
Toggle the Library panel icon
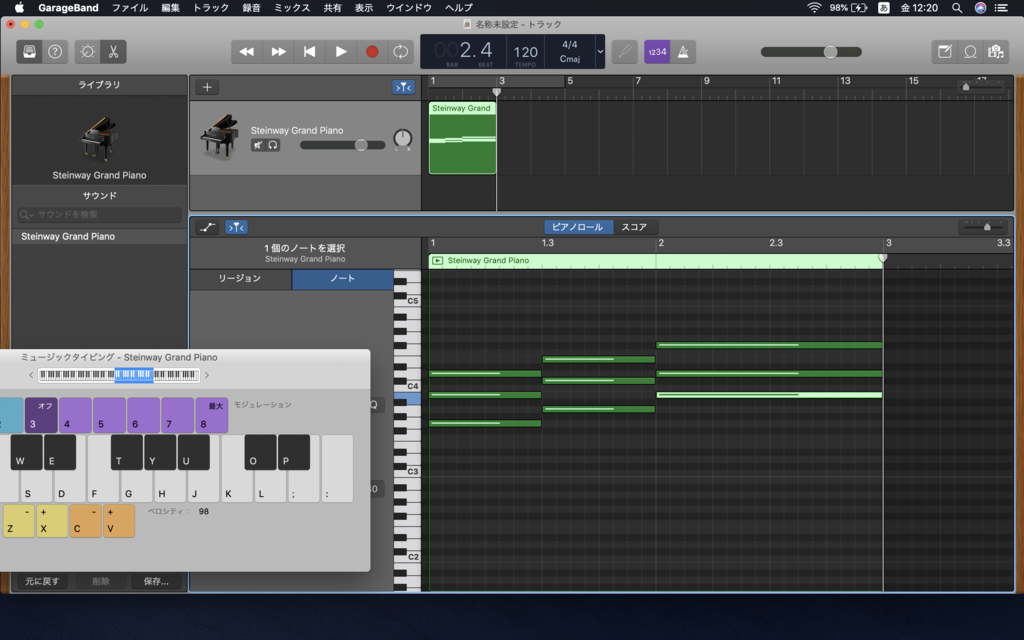(x=30, y=51)
